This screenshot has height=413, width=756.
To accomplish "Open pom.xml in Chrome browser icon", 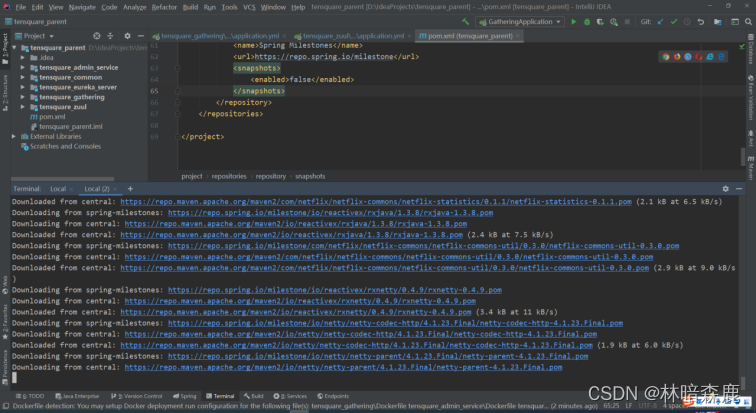I will pyautogui.click(x=666, y=57).
